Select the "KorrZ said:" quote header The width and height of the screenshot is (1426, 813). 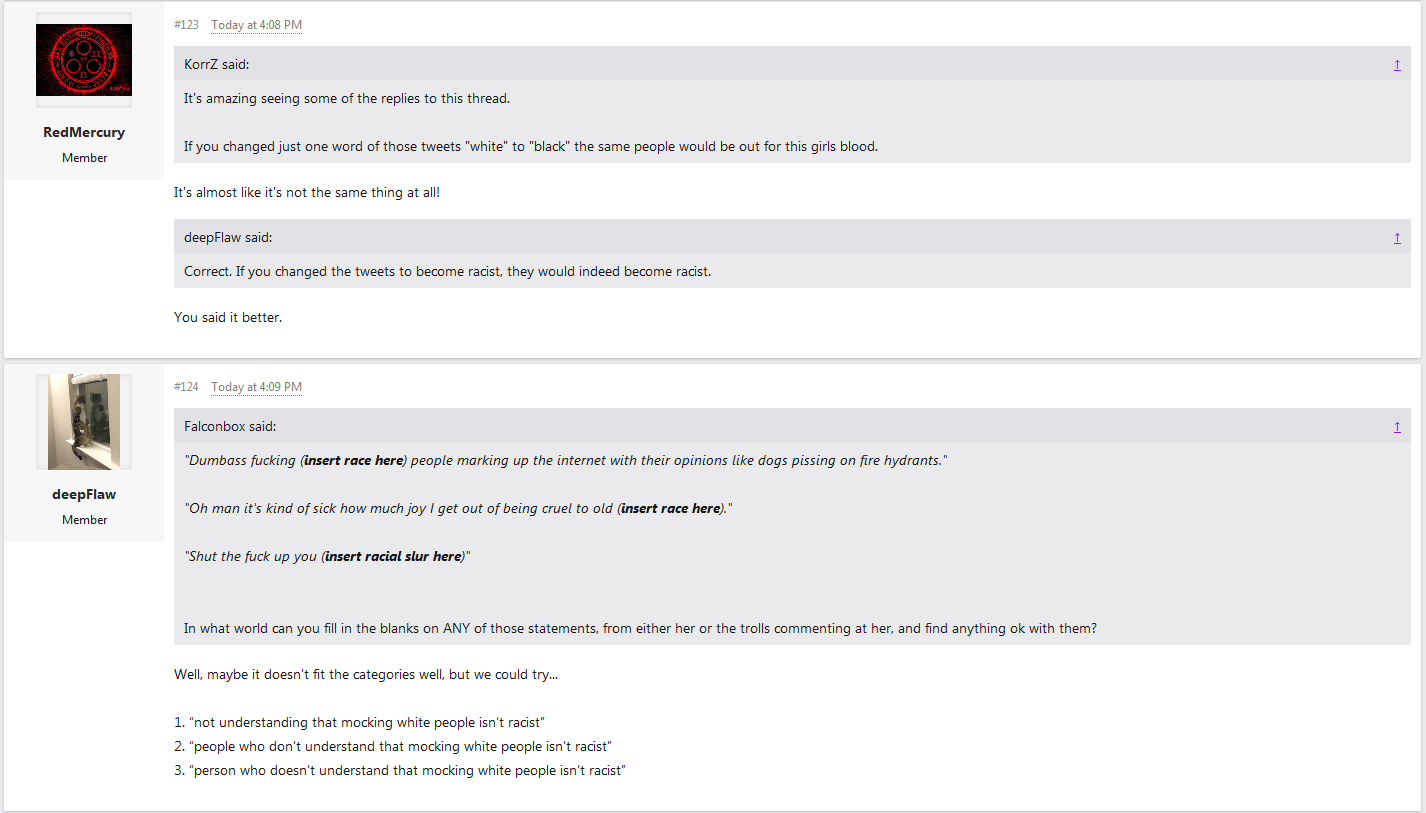click(216, 65)
